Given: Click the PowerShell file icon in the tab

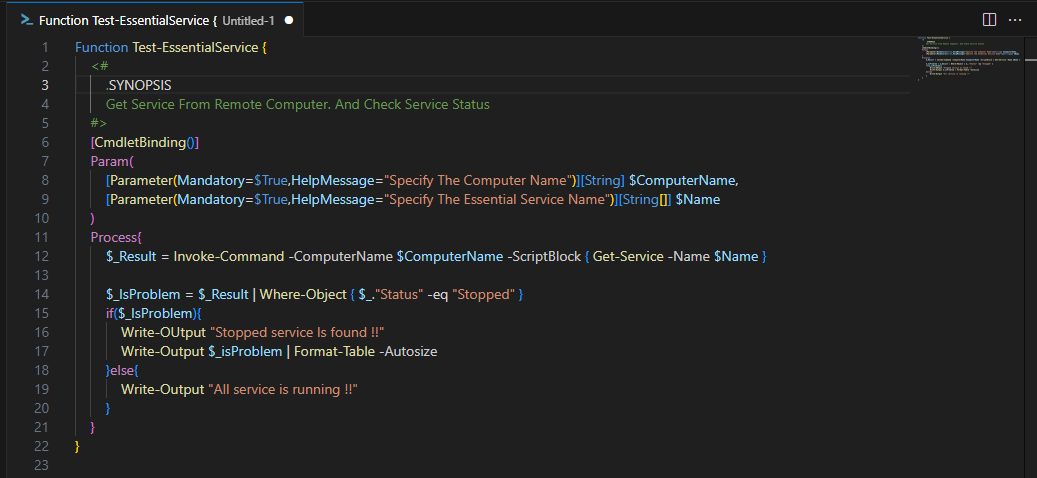Looking at the screenshot, I should pyautogui.click(x=27, y=20).
